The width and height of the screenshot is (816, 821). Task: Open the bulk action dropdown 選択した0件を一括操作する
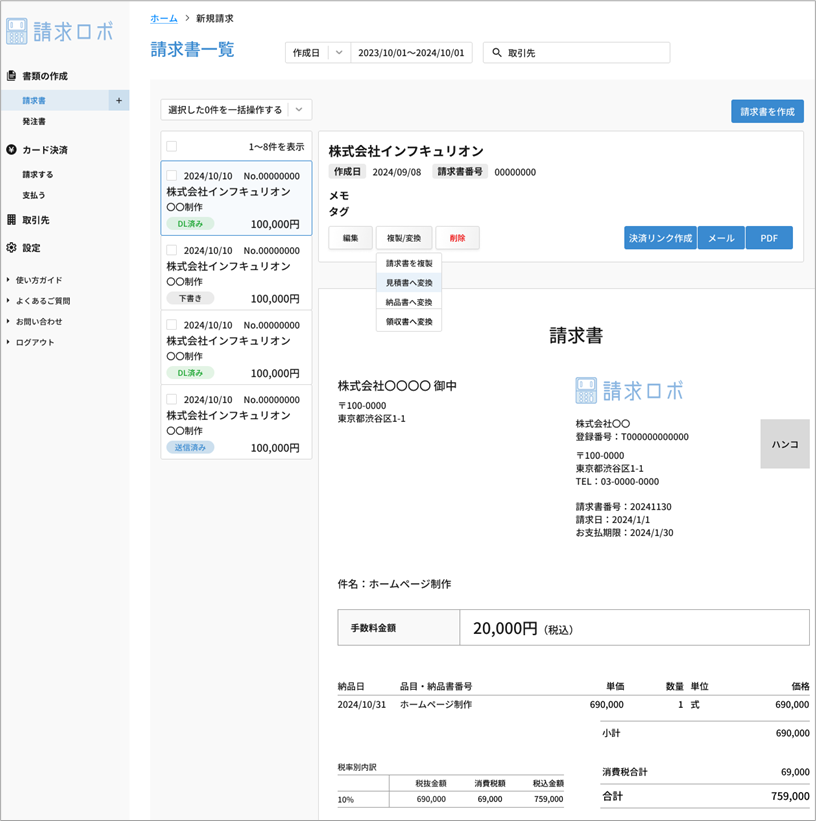click(236, 110)
